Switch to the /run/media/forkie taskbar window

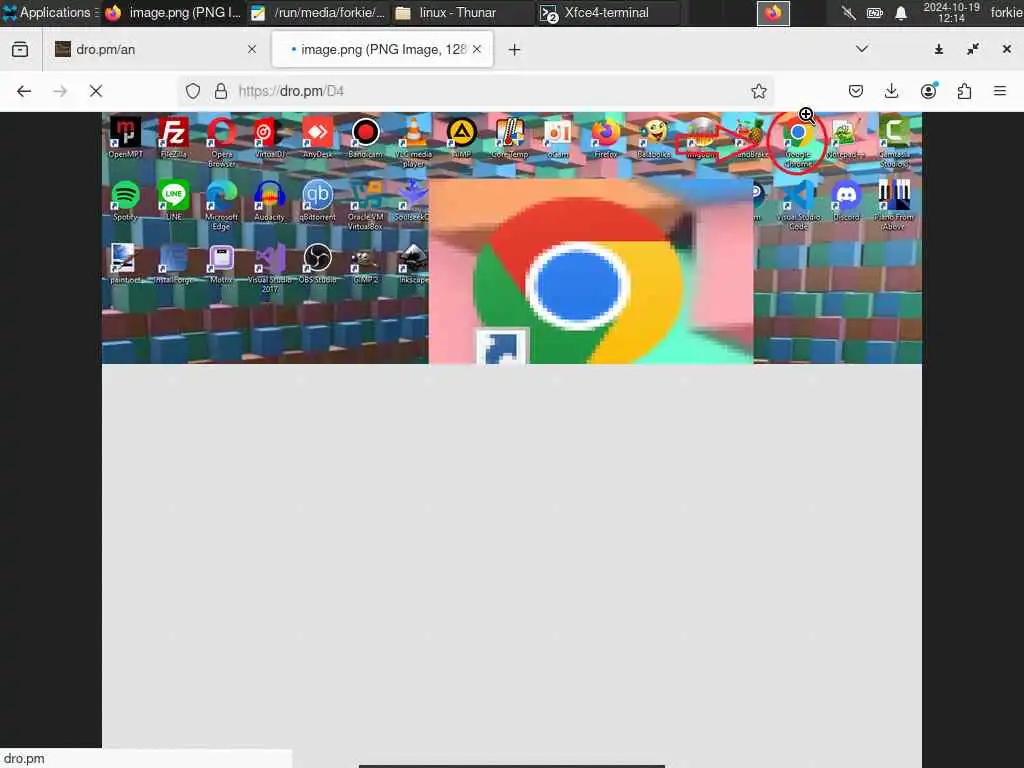click(319, 12)
